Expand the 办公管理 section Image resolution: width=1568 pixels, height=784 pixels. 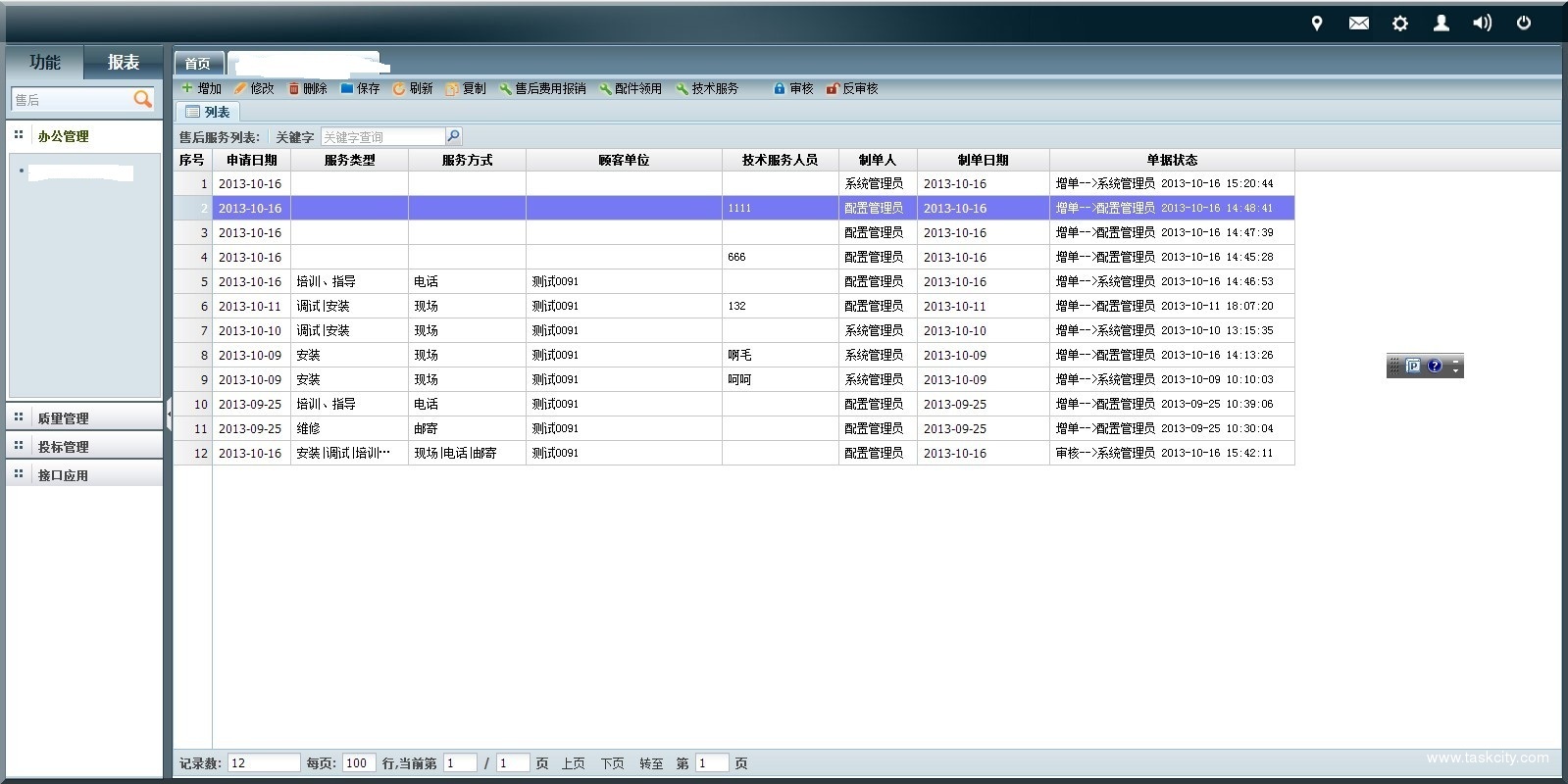pos(84,136)
